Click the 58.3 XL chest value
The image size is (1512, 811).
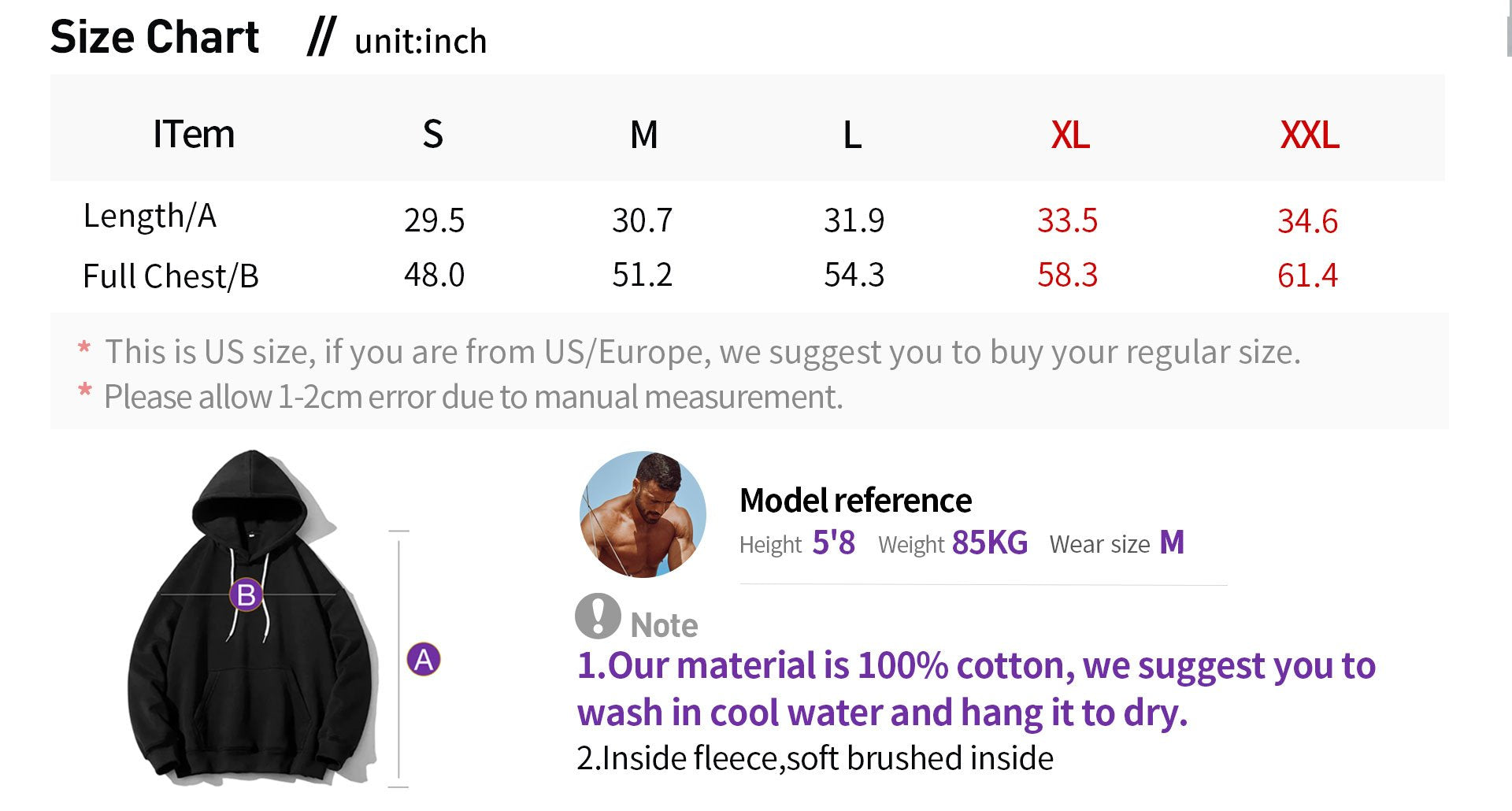pos(1066,275)
